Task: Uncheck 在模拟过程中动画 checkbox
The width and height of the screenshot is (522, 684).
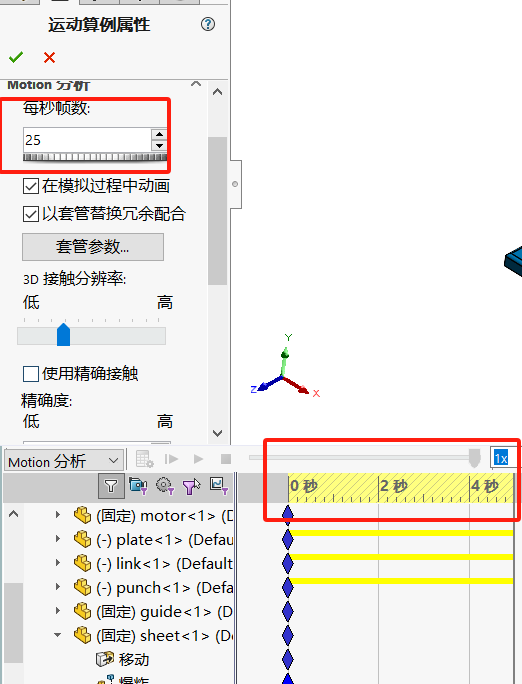Action: 31,186
